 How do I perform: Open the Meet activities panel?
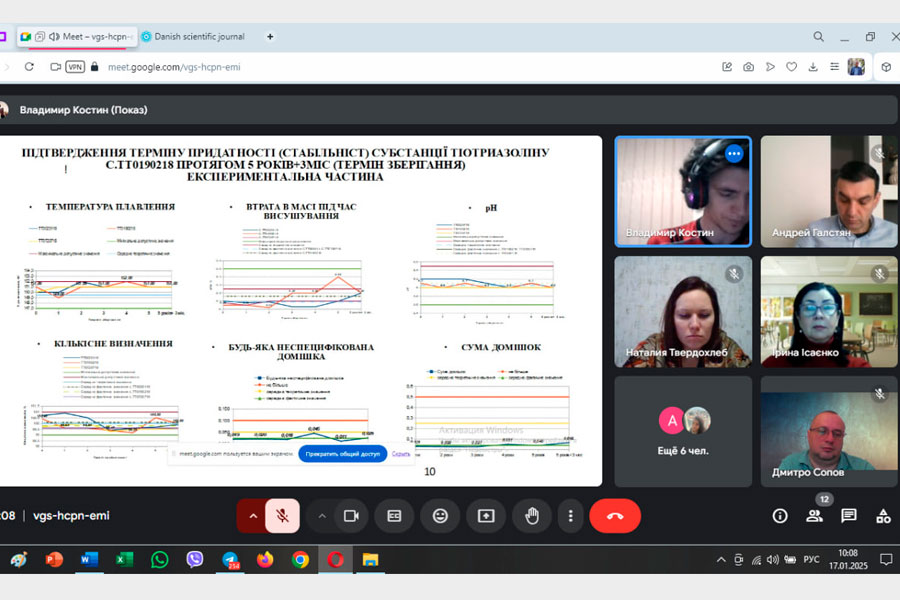pyautogui.click(x=883, y=516)
